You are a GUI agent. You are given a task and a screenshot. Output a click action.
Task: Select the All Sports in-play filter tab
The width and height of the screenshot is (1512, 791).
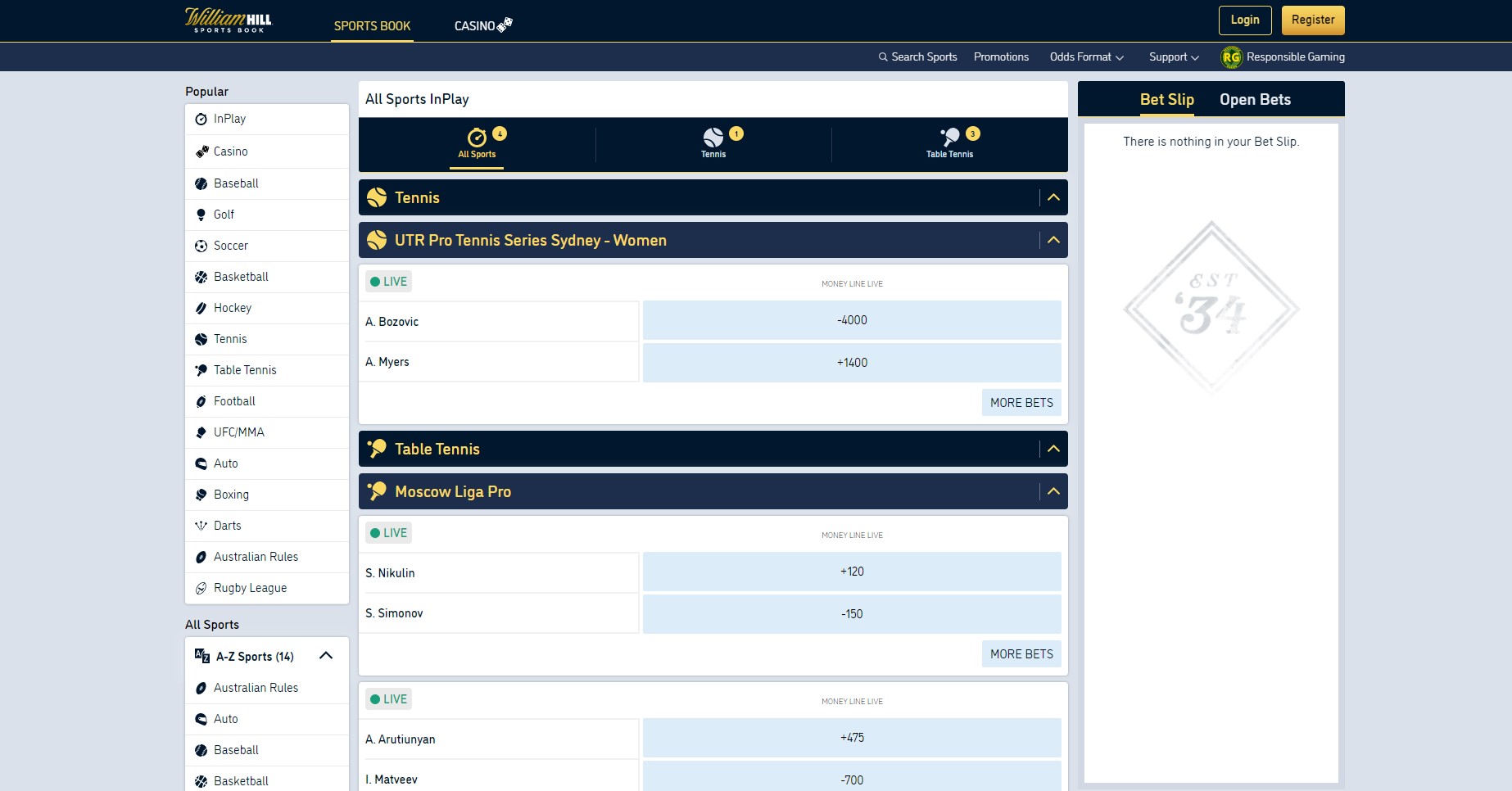[x=477, y=144]
